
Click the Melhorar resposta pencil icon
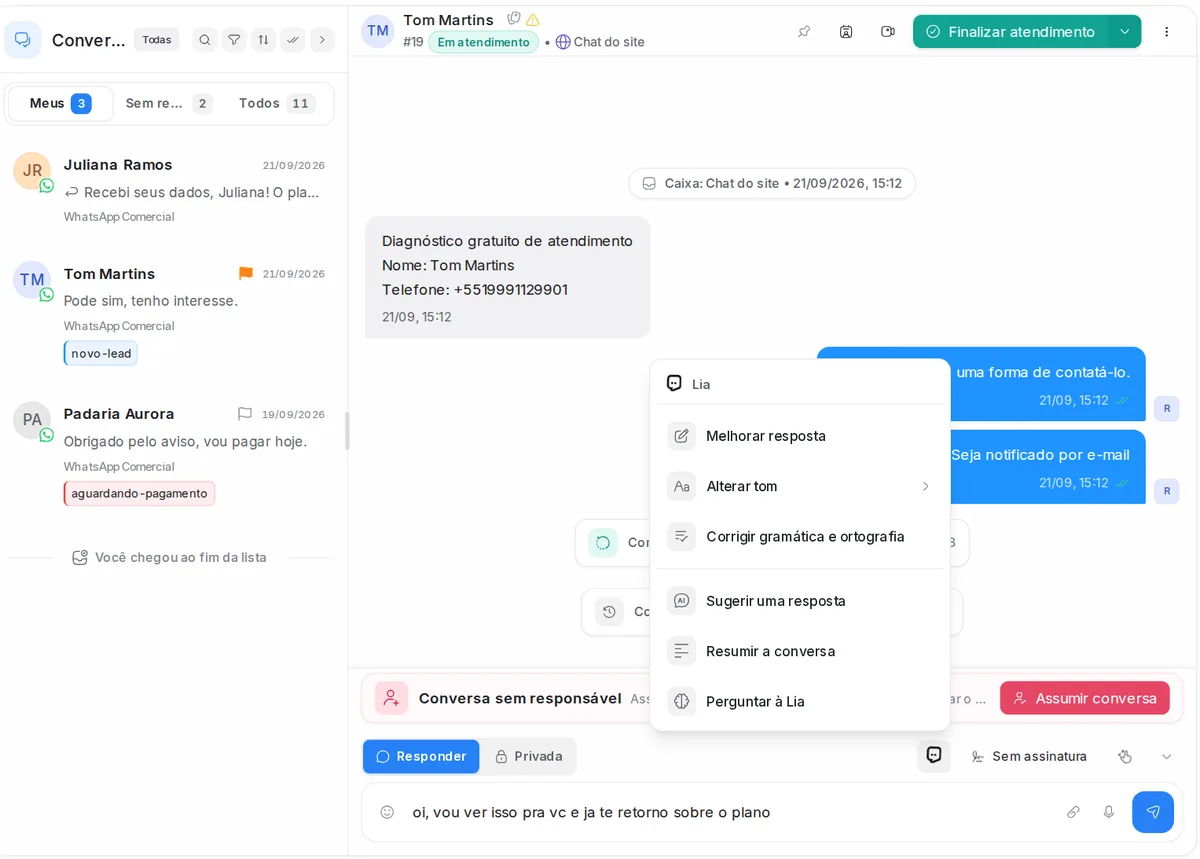coord(681,436)
